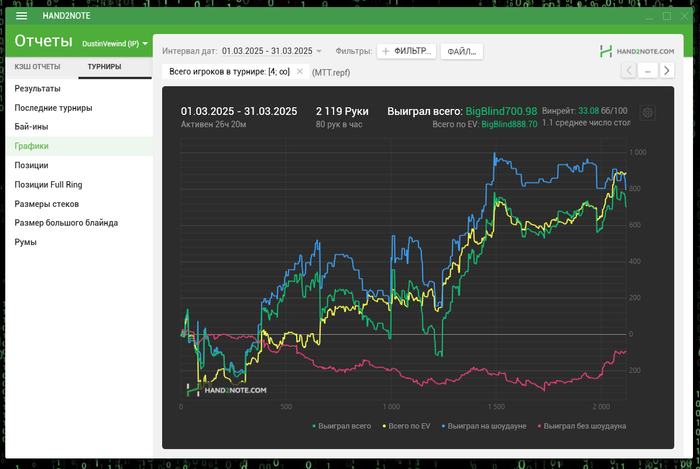The width and height of the screenshot is (700, 469).
Task: Open Результаты report
Action: pos(79,88)
